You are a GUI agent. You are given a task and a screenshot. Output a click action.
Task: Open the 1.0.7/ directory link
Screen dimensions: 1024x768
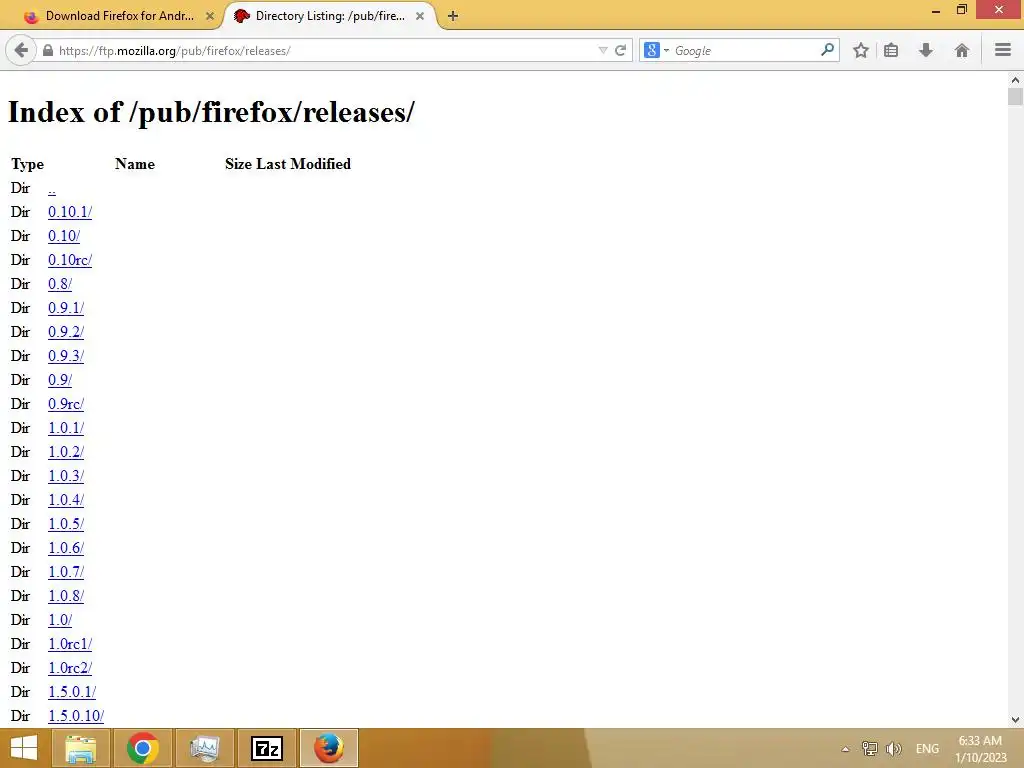66,572
